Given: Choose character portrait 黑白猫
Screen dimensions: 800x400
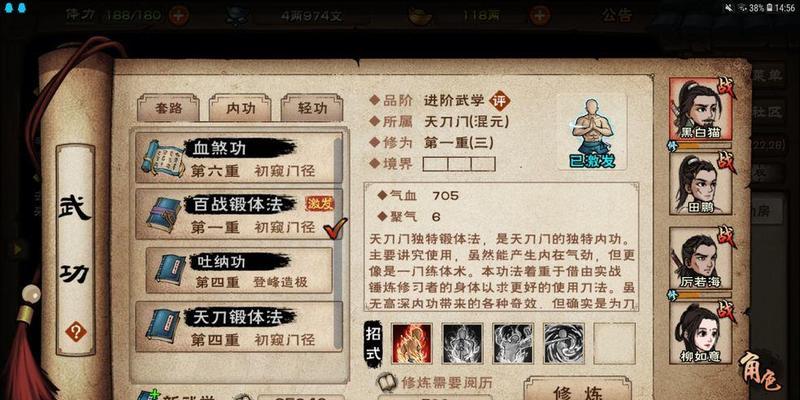Looking at the screenshot, I should (x=701, y=109).
